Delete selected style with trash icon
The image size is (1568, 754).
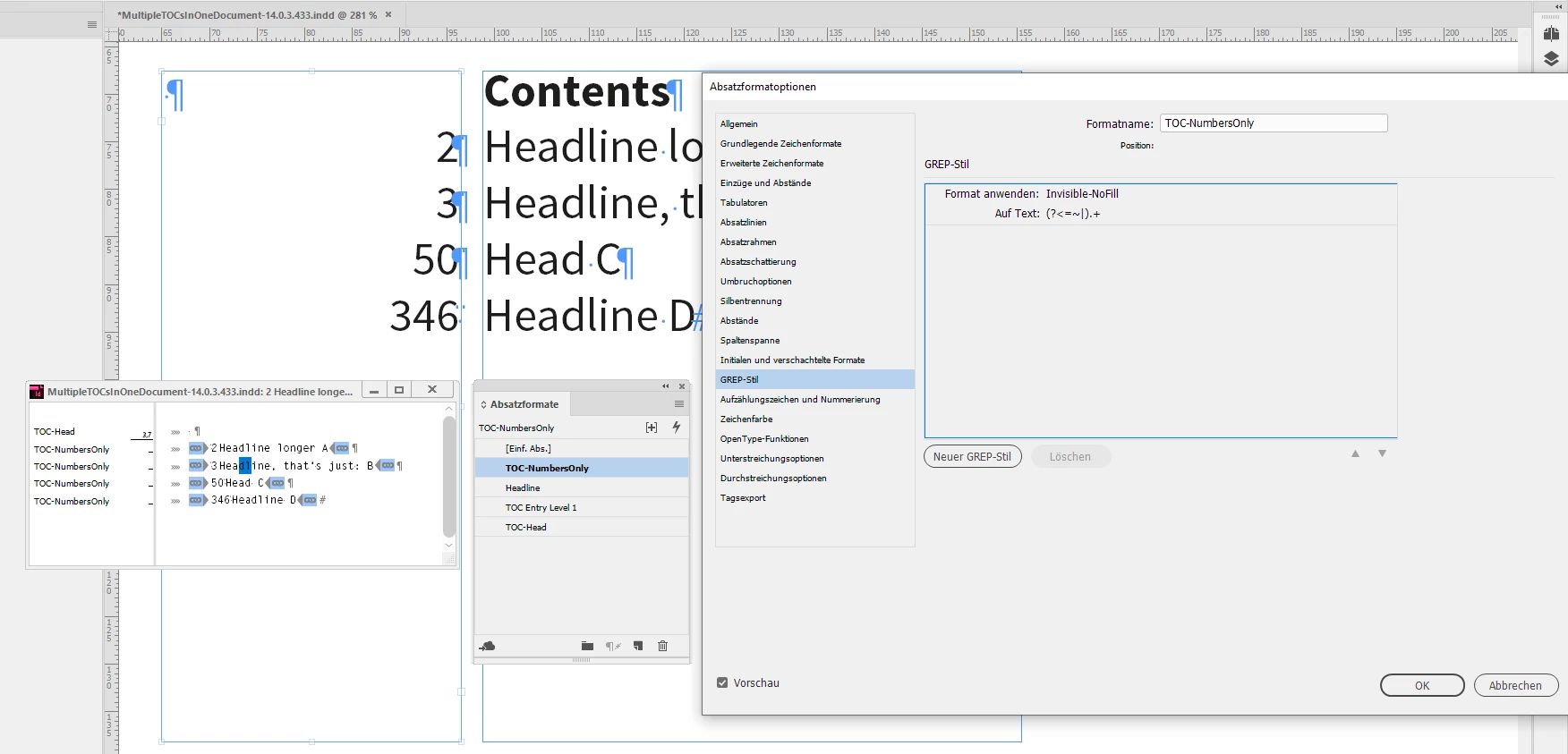pos(662,646)
